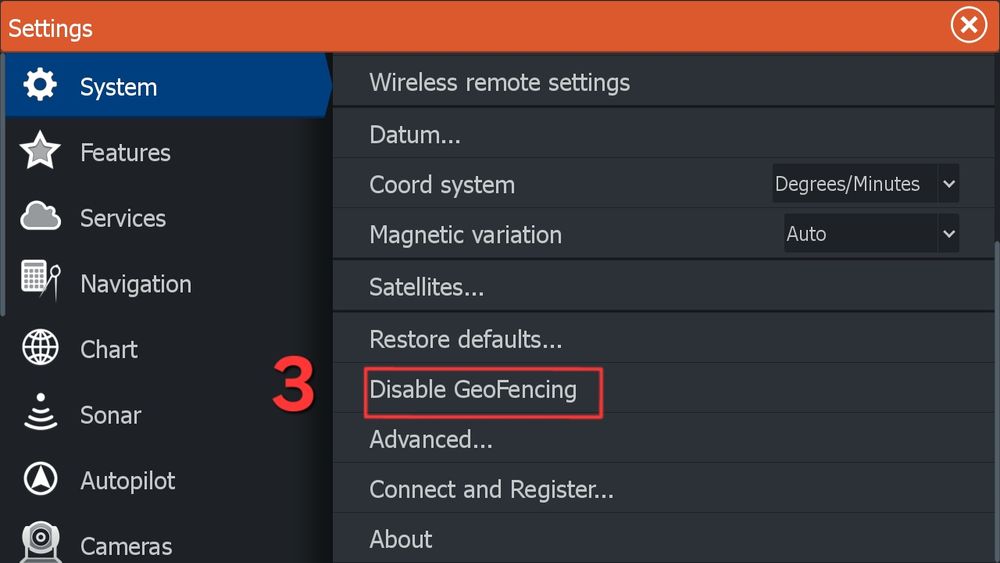Click the System gear icon
Image resolution: width=1000 pixels, height=563 pixels.
tap(40, 86)
